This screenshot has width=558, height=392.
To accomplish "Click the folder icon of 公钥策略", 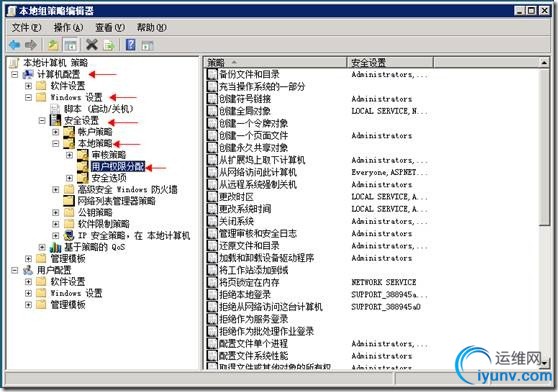I will (69, 212).
